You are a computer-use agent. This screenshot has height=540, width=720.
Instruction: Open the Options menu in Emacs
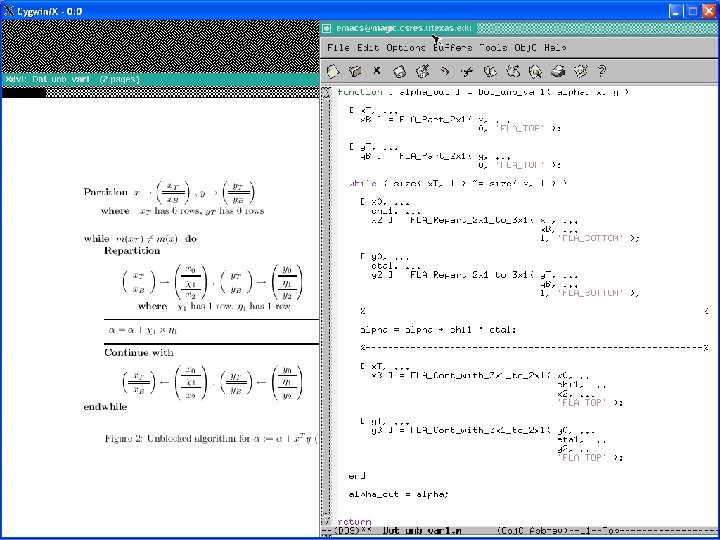(405, 48)
